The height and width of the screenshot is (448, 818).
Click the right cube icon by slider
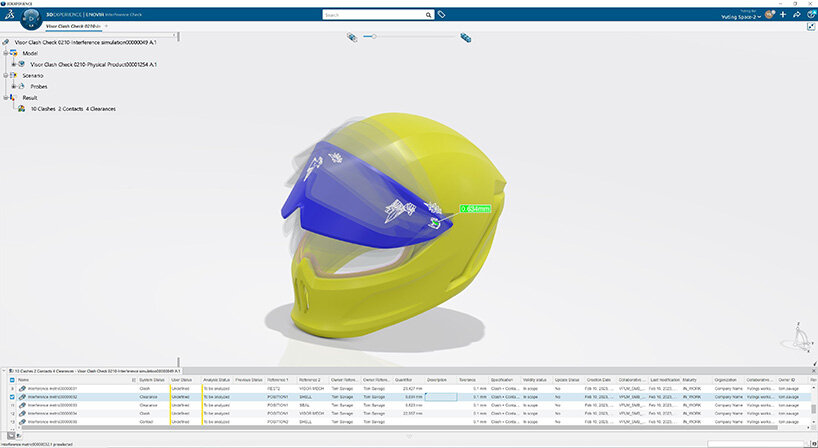tap(465, 37)
